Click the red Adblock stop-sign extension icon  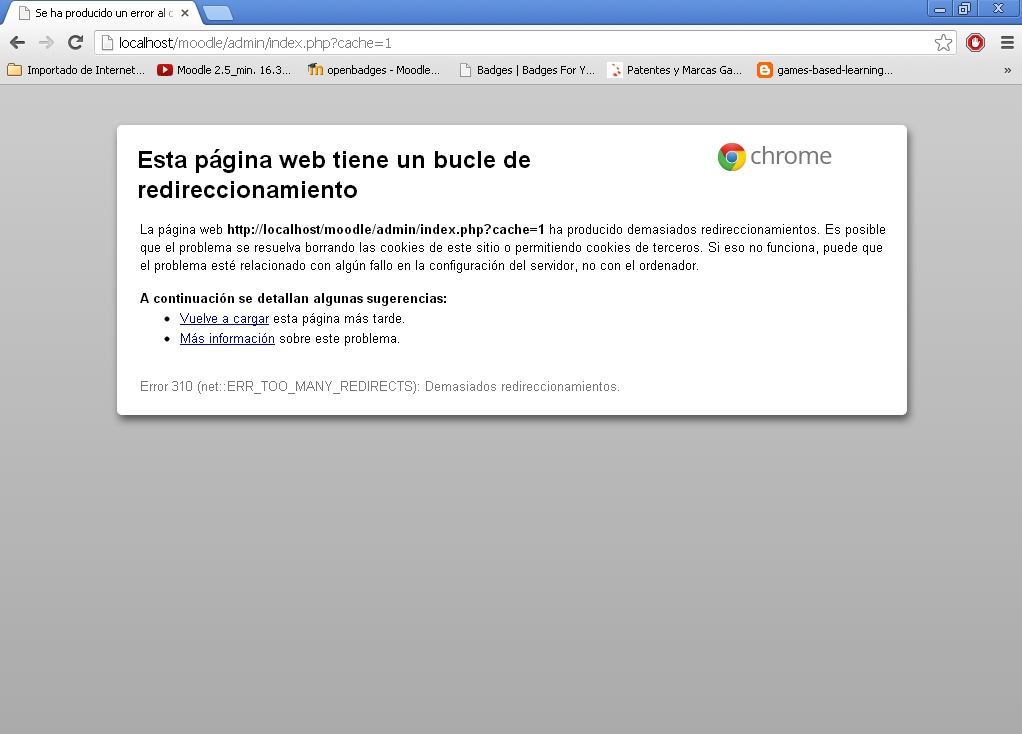point(975,42)
